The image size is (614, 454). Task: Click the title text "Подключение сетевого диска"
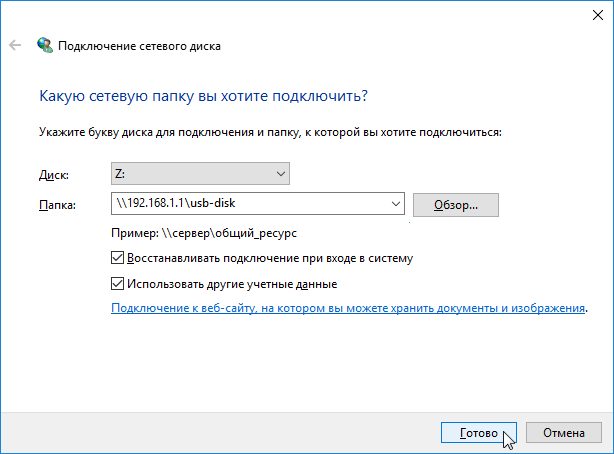click(139, 46)
